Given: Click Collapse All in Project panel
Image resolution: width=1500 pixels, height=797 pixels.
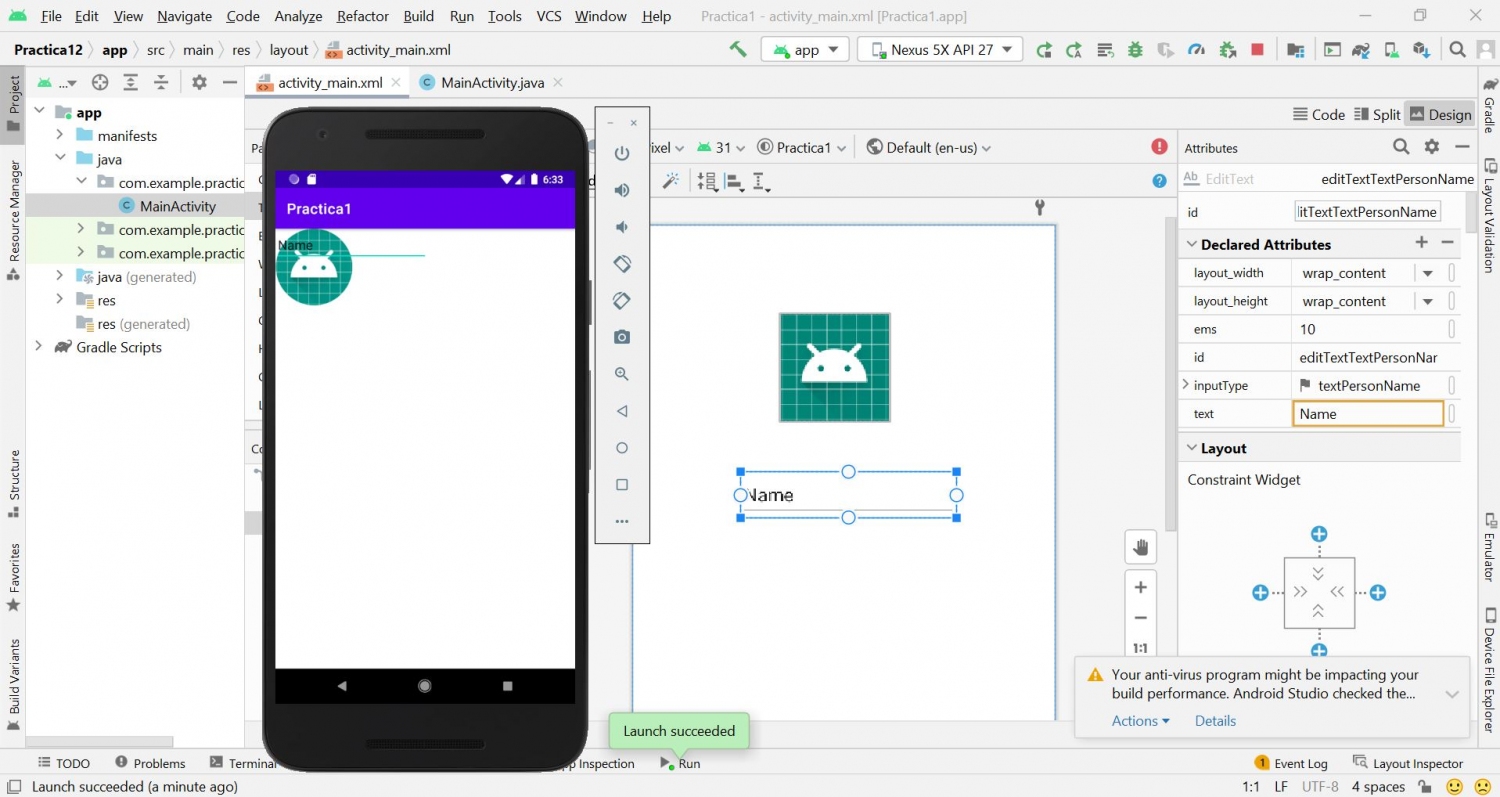Looking at the screenshot, I should click(160, 83).
